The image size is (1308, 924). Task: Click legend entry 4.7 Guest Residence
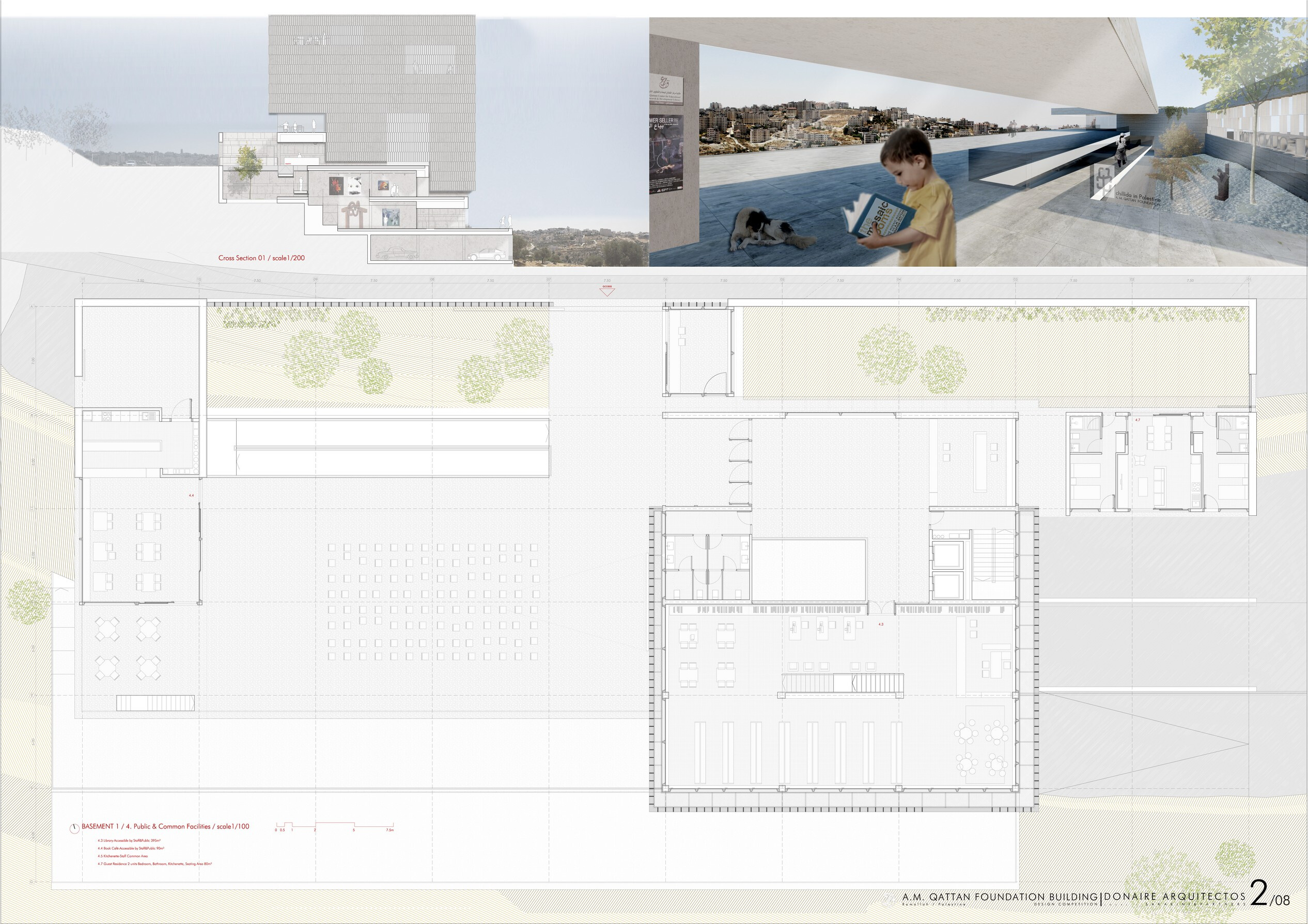[x=155, y=864]
